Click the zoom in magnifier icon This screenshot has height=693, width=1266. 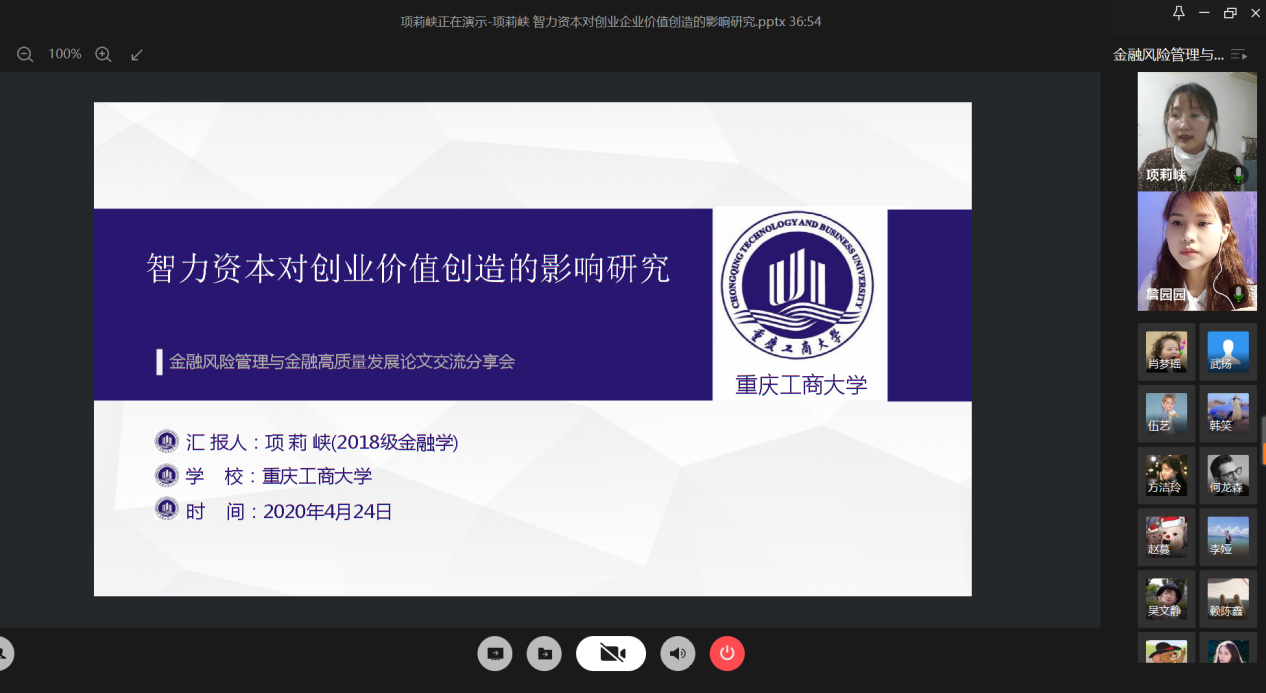click(x=103, y=54)
